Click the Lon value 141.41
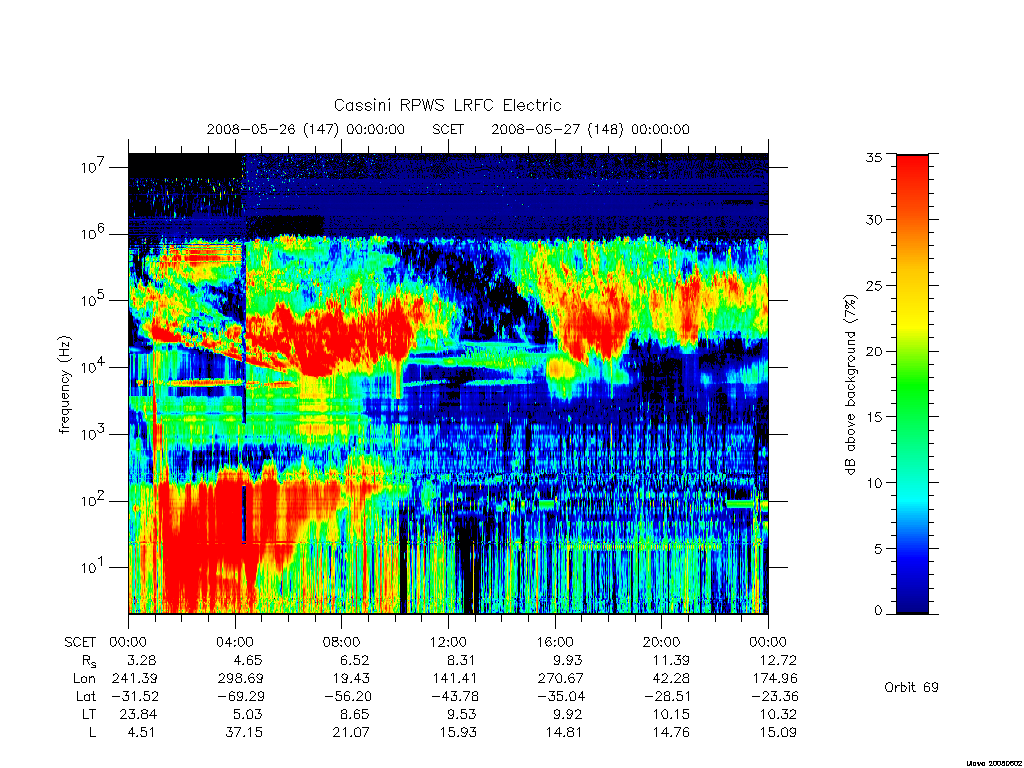1024x768 pixels. click(x=455, y=679)
